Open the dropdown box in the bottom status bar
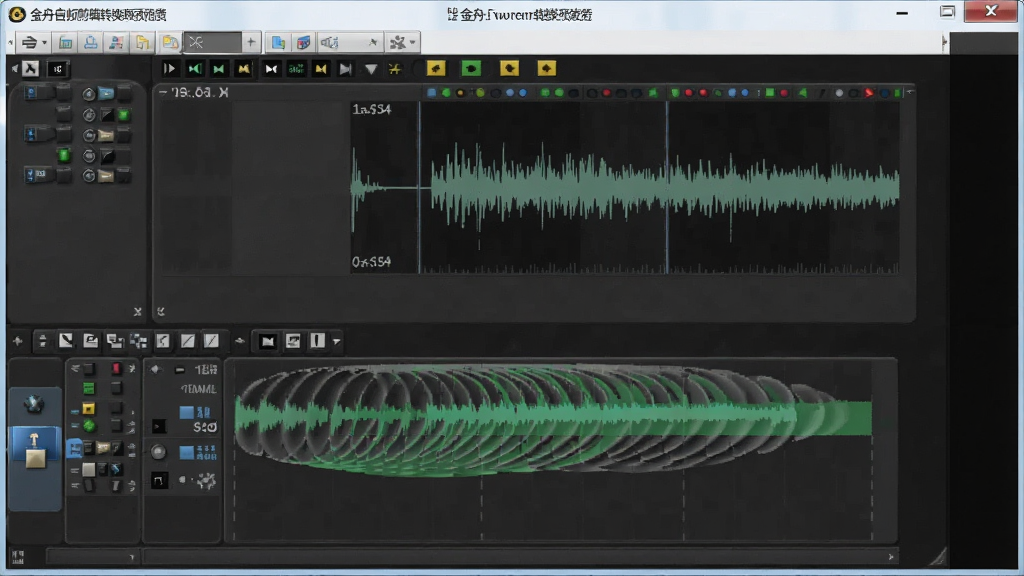The image size is (1024, 576). point(91,557)
